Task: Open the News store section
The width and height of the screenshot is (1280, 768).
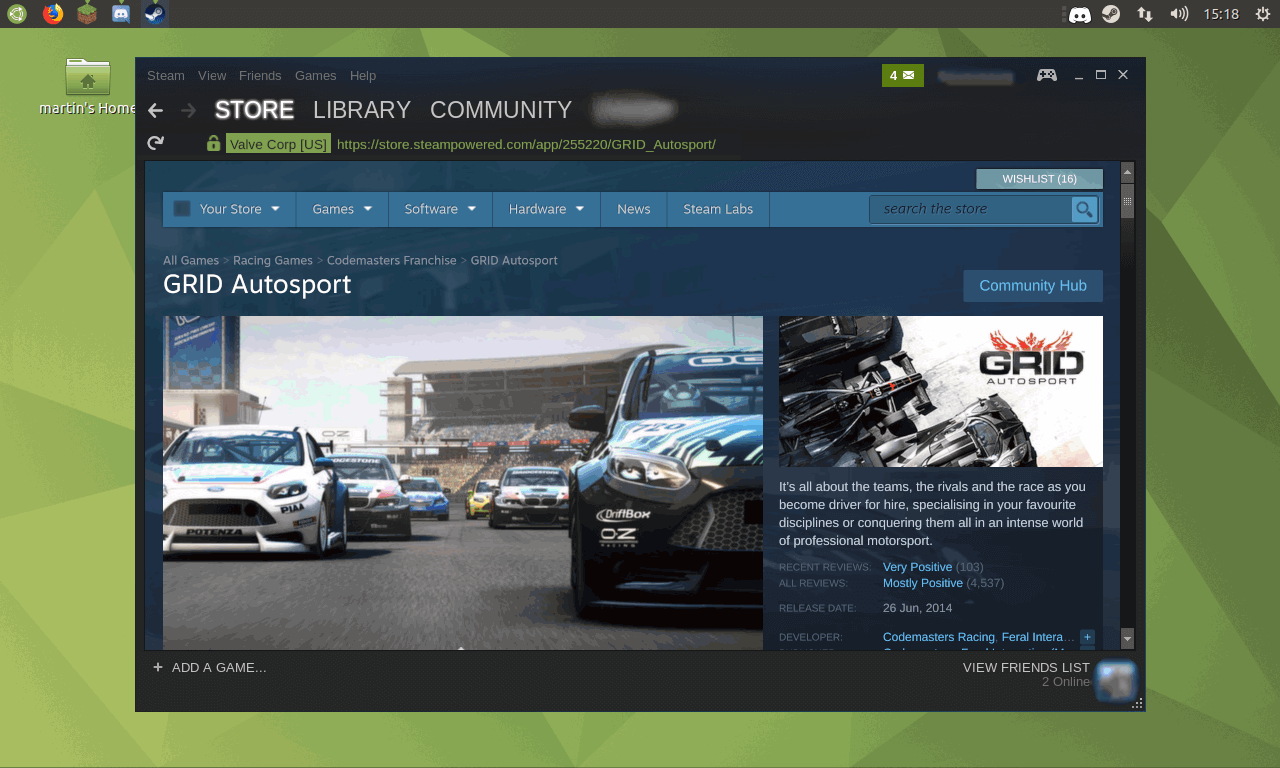Action: click(x=634, y=209)
